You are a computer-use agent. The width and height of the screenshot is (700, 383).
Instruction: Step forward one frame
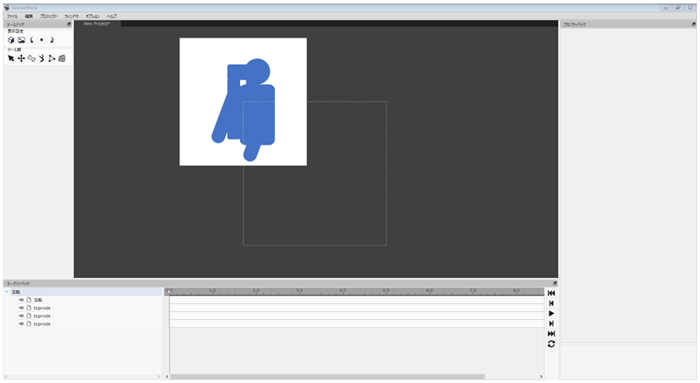[x=551, y=324]
